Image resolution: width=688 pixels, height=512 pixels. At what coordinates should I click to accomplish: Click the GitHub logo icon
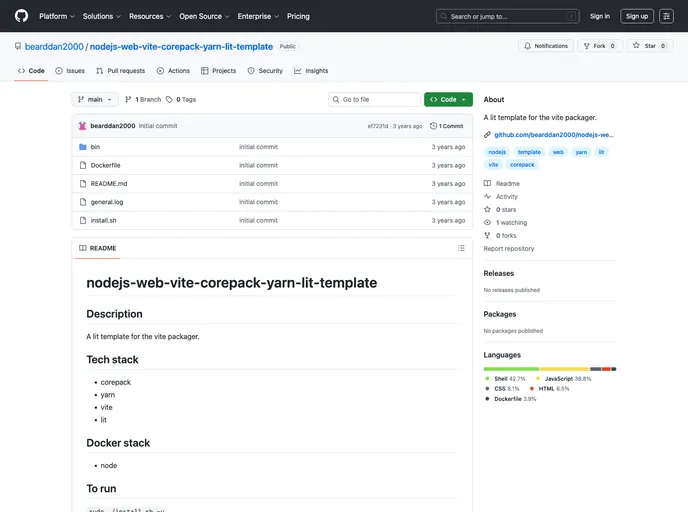tap(21, 16)
